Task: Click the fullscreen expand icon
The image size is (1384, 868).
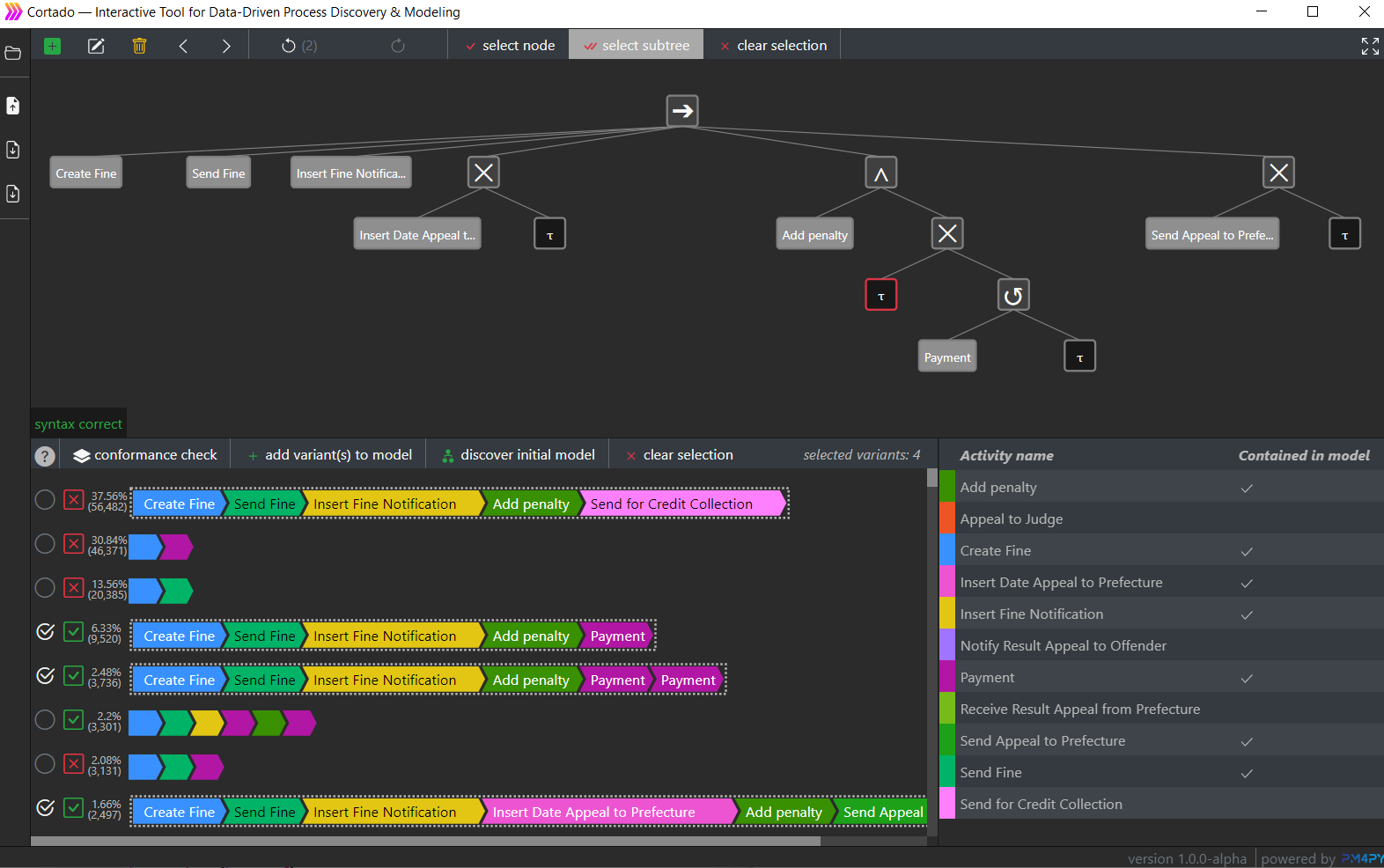Action: pyautogui.click(x=1370, y=46)
